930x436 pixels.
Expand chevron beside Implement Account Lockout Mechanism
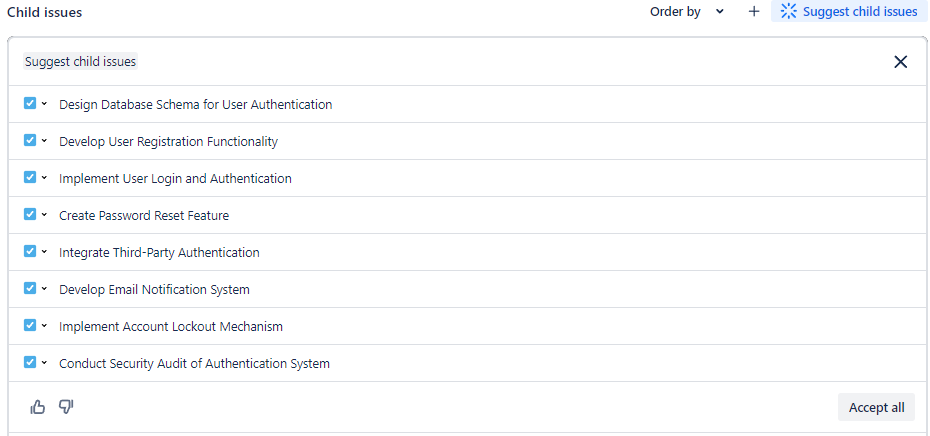pyautogui.click(x=44, y=326)
